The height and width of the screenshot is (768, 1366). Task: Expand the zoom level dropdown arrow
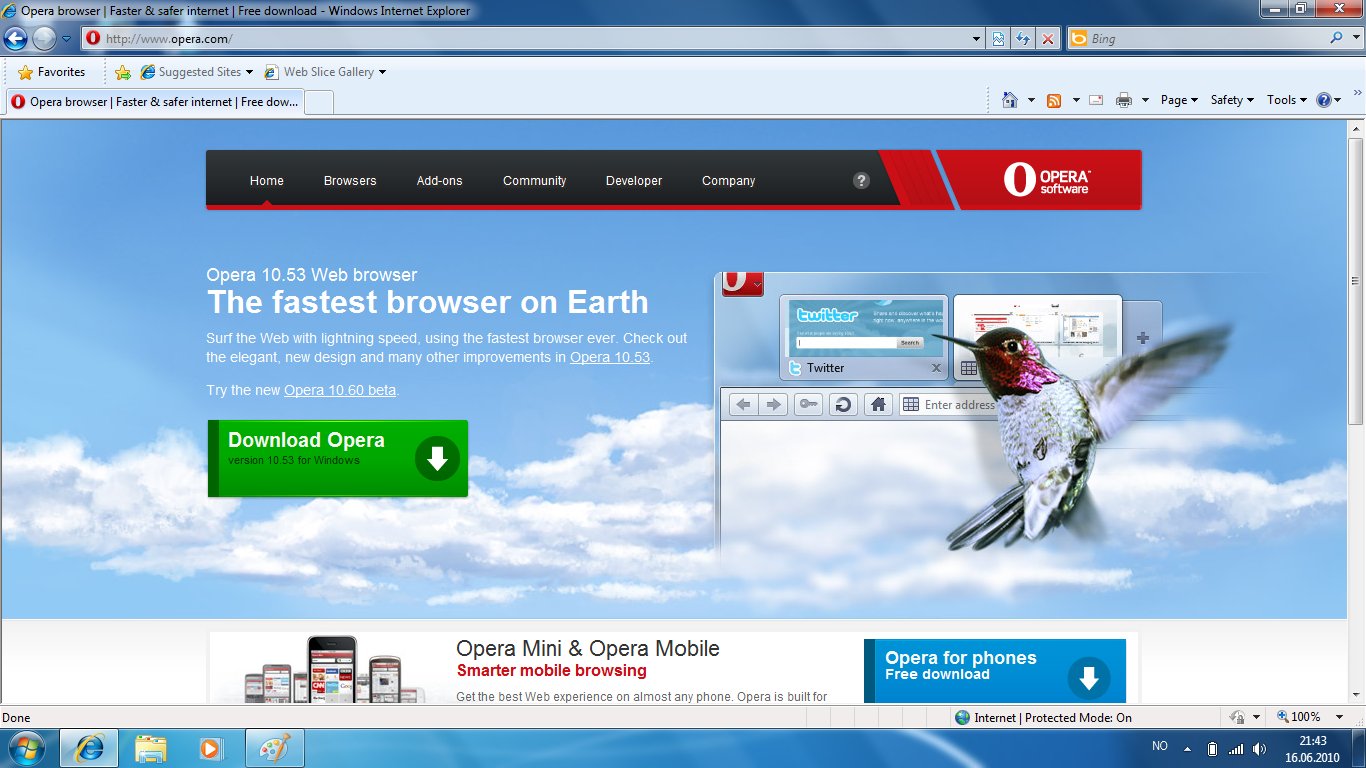tap(1341, 717)
